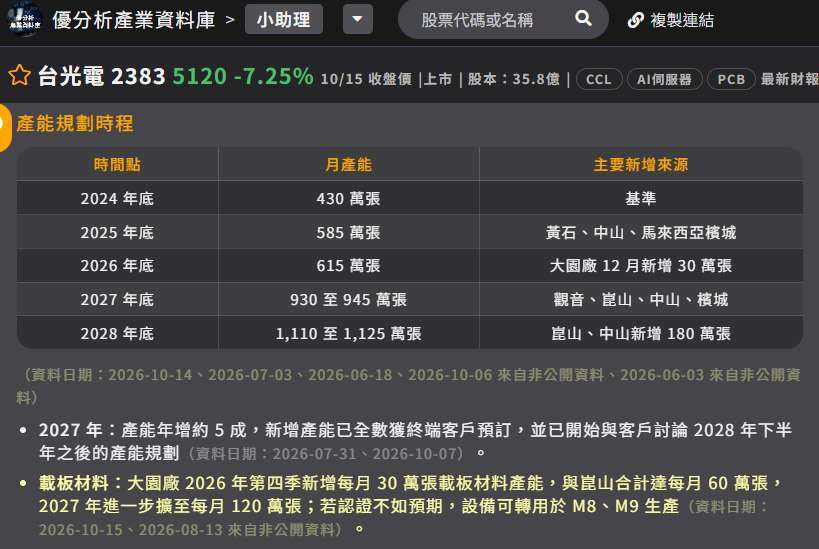
Task: Click 股本:35.8億 label
Action: pos(513,79)
